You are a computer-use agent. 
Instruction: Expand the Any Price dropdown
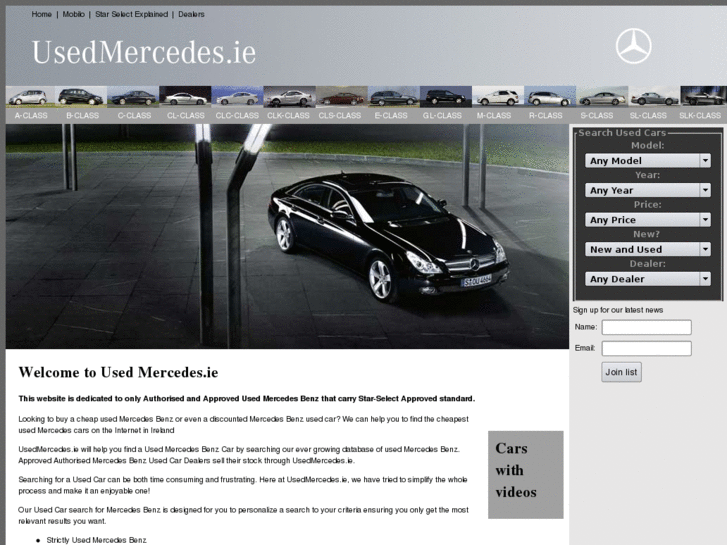coord(648,219)
